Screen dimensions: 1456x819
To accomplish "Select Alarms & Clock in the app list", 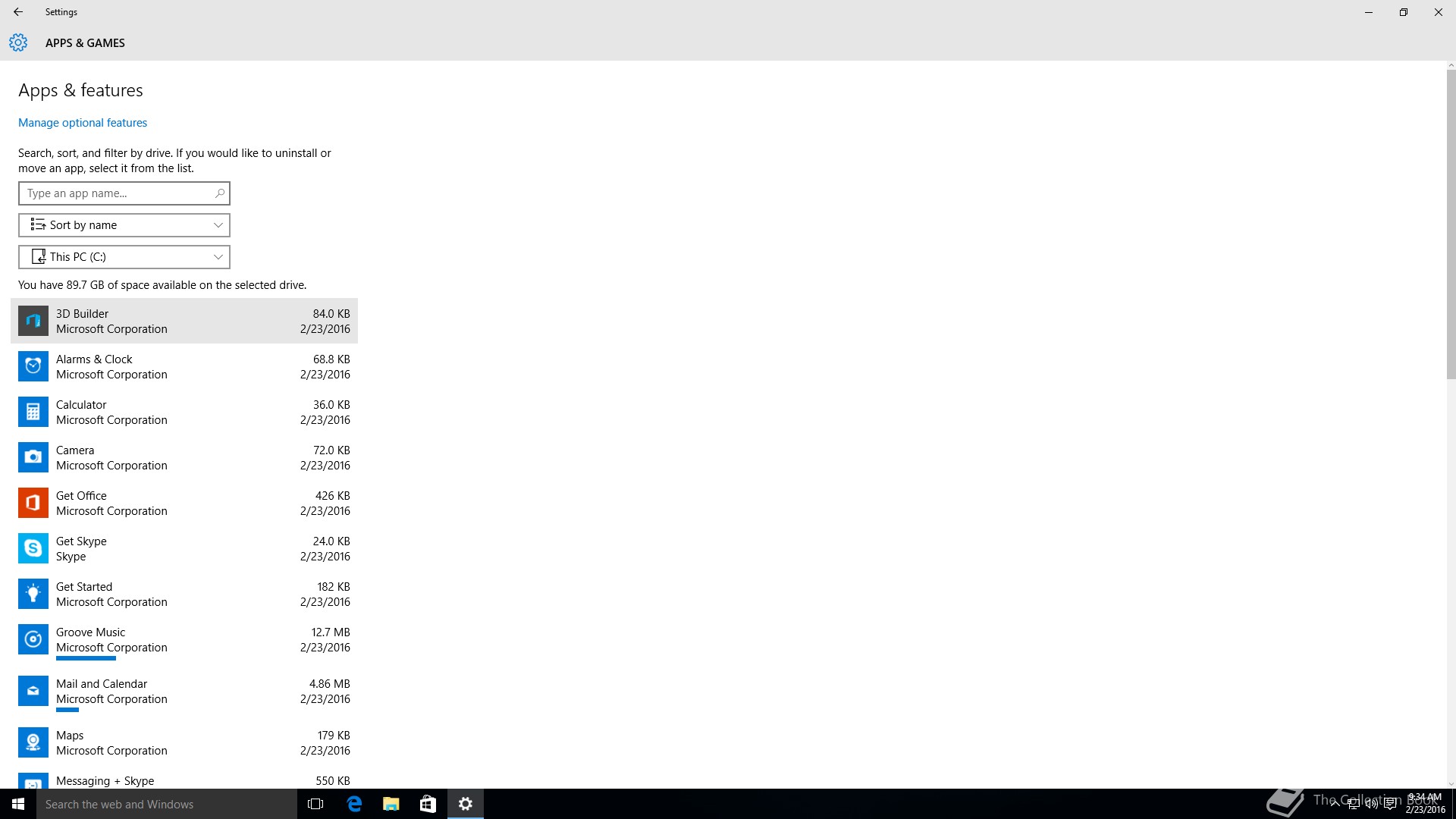I will coord(184,366).
